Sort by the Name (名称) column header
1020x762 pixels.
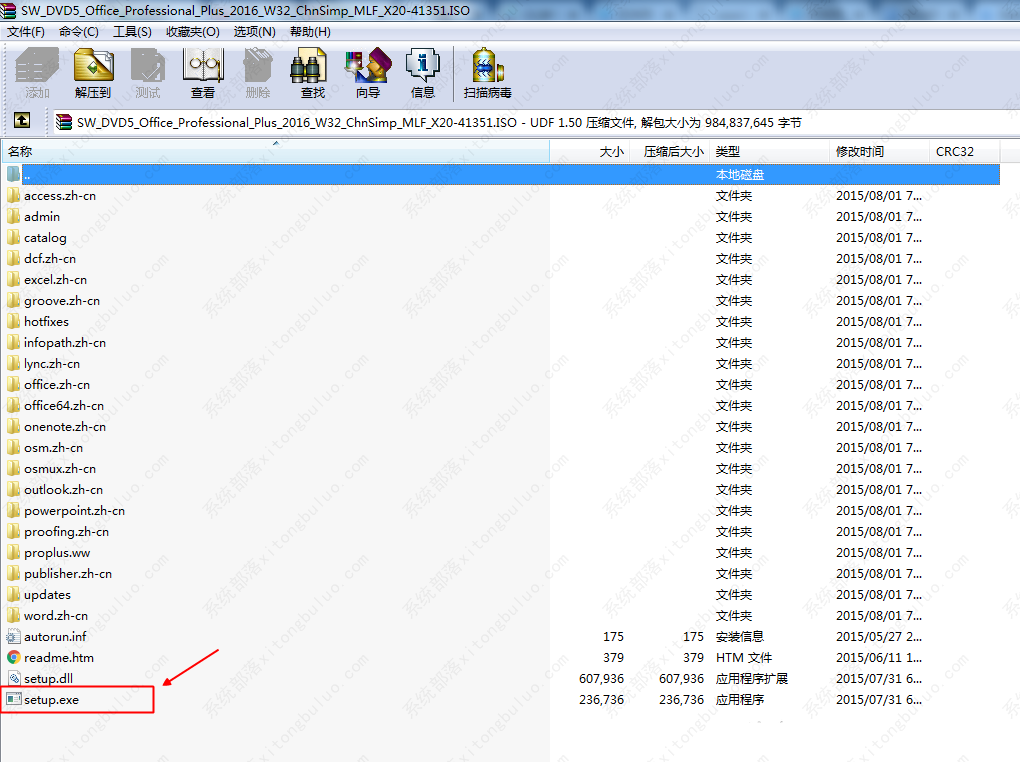(275, 152)
